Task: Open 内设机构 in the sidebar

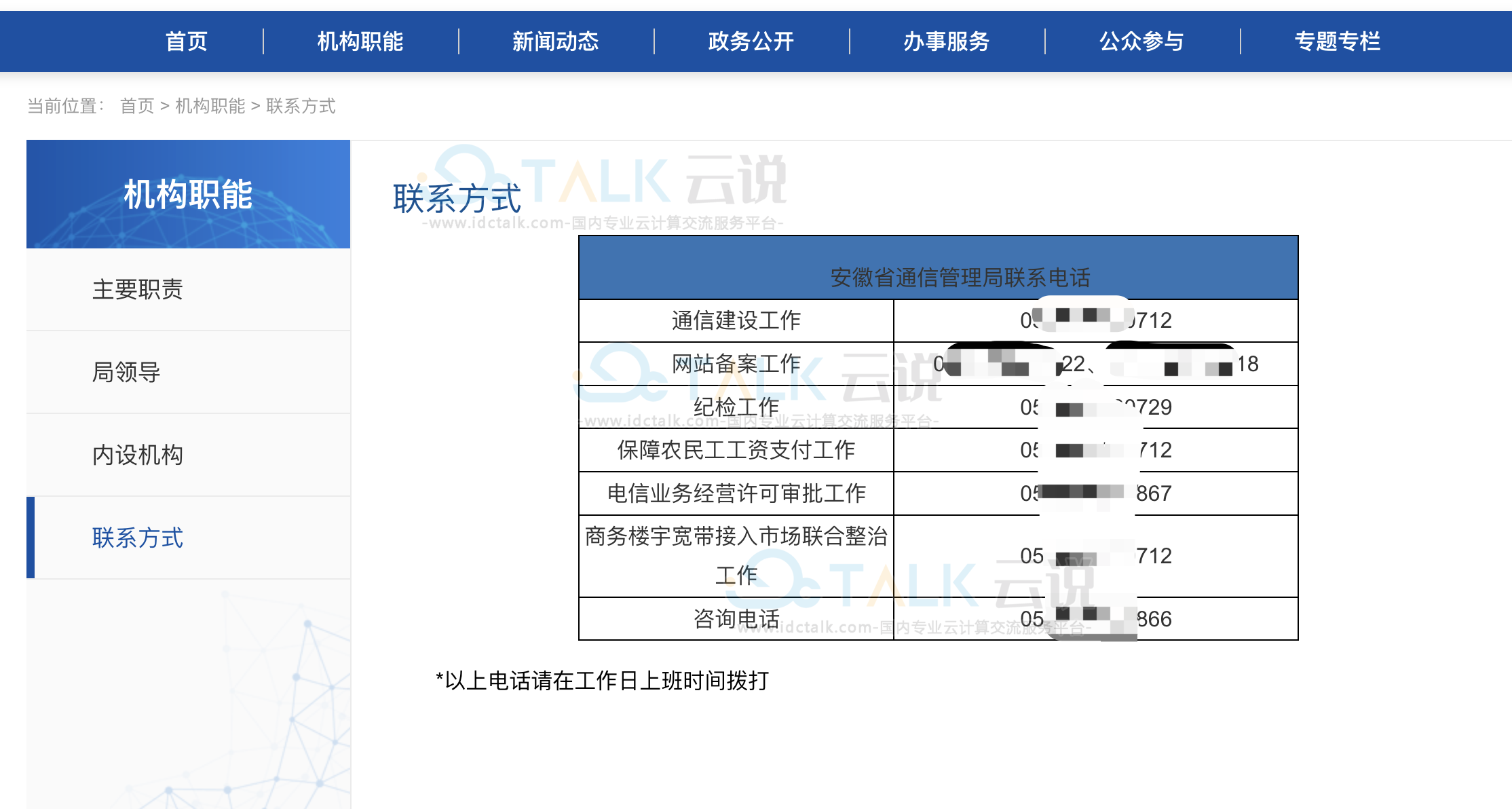Action: coord(189,455)
